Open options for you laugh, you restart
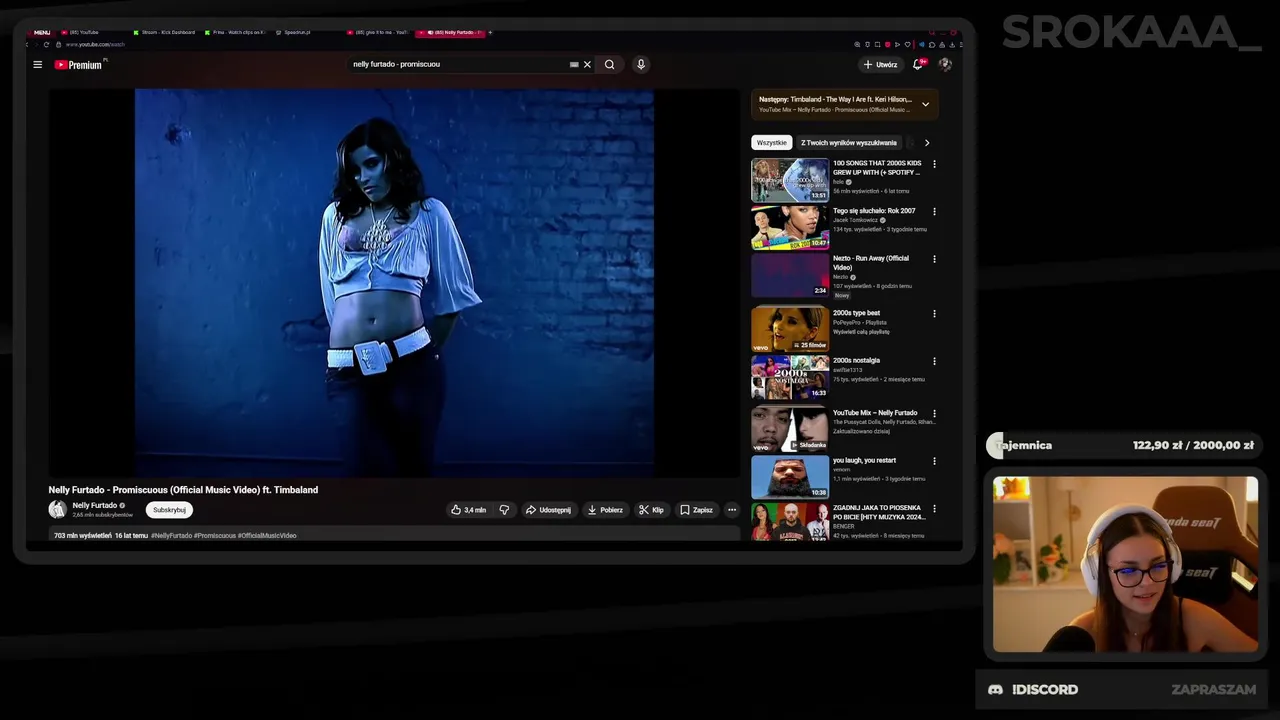The height and width of the screenshot is (720, 1280). click(x=934, y=461)
